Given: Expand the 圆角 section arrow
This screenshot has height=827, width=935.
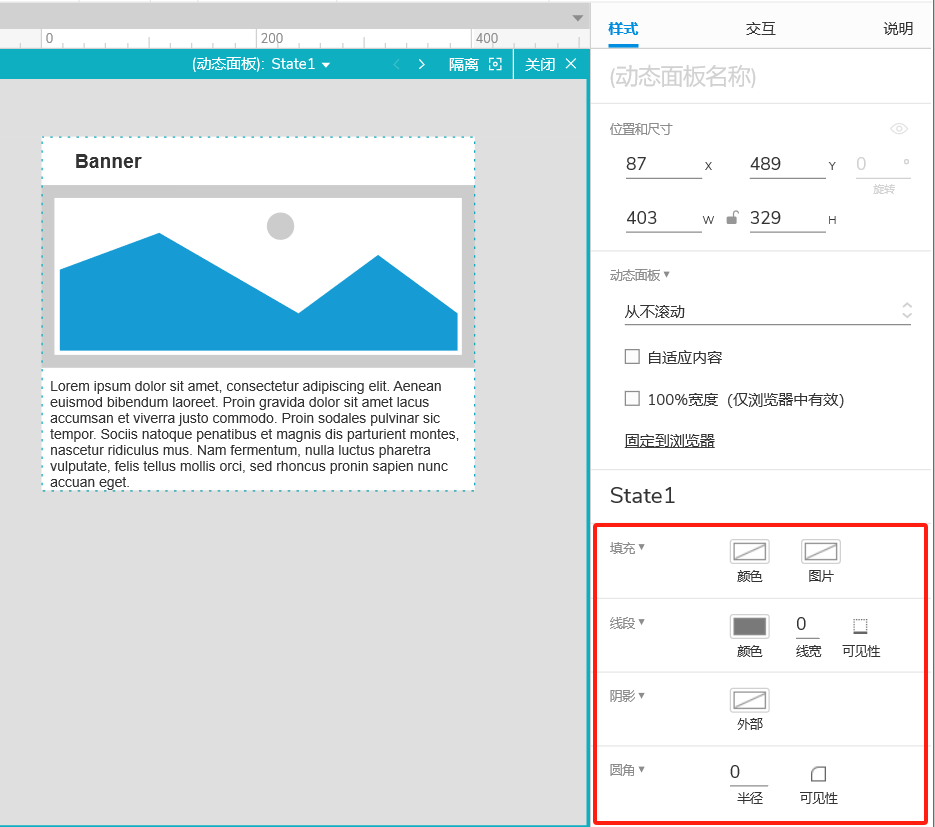Looking at the screenshot, I should [642, 769].
